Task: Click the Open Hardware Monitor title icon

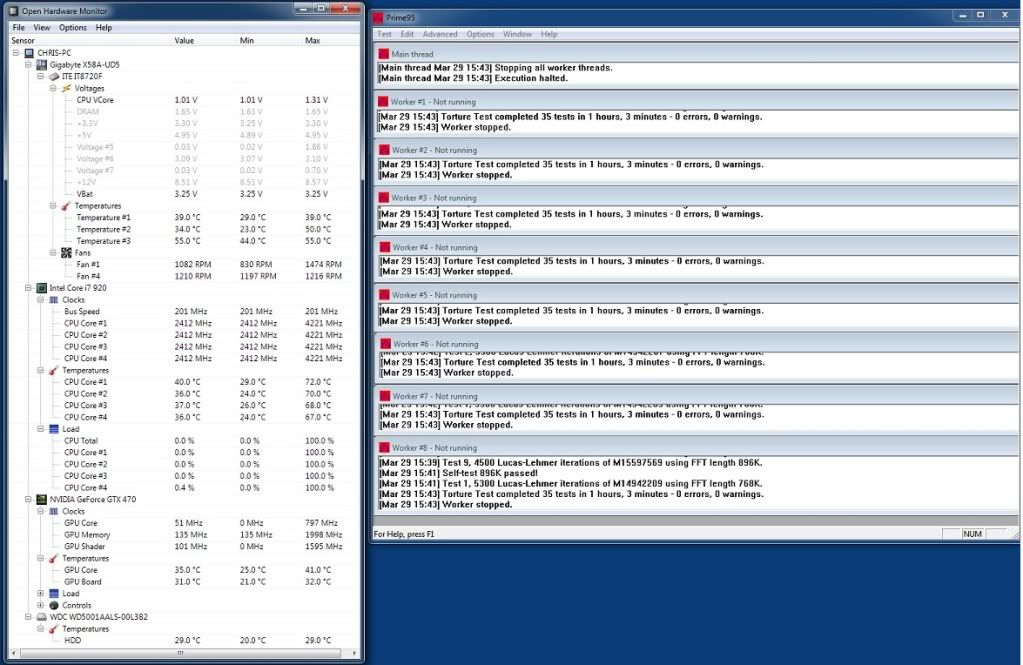Action: tap(14, 11)
